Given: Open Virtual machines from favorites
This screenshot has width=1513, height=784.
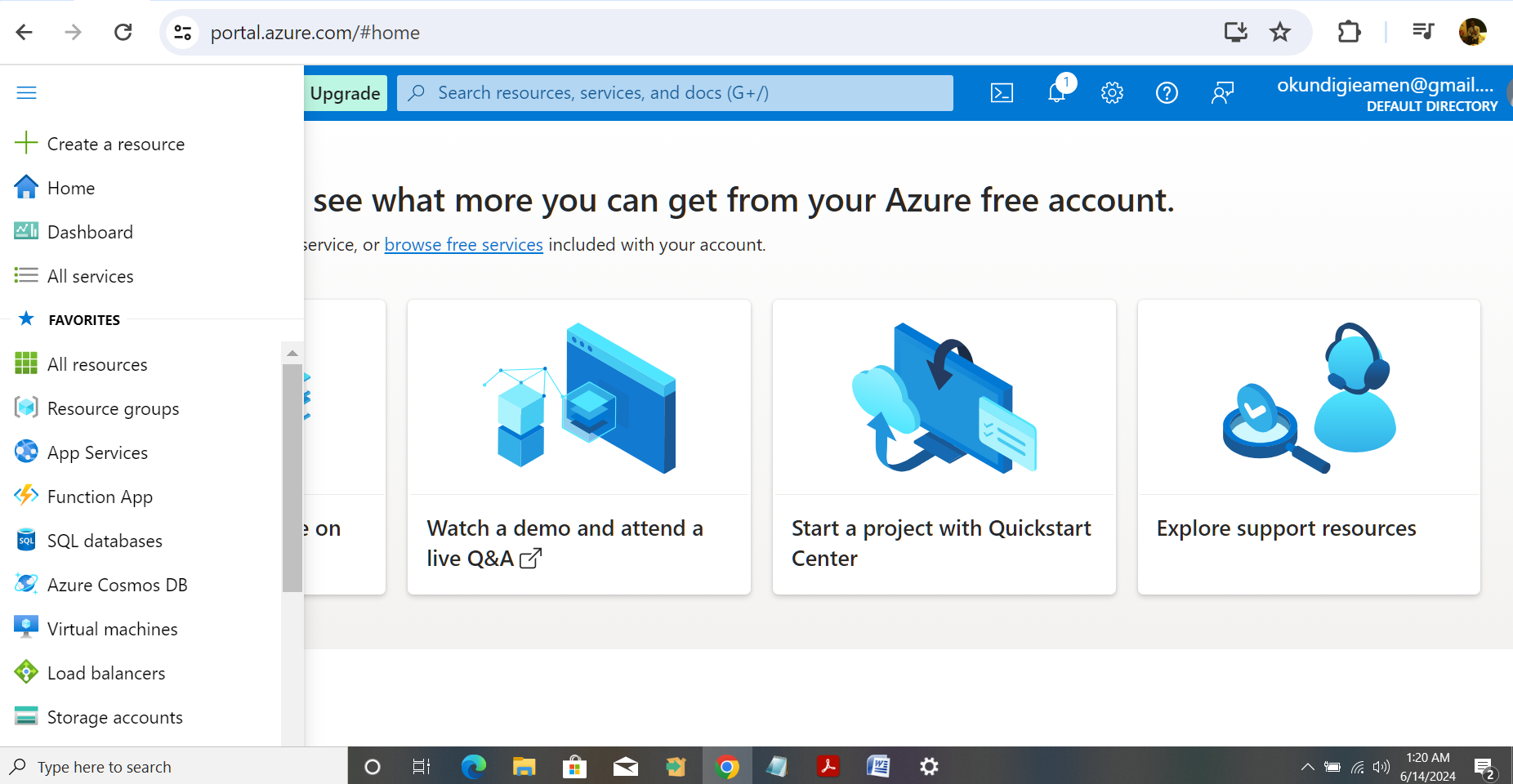Looking at the screenshot, I should pos(112,629).
